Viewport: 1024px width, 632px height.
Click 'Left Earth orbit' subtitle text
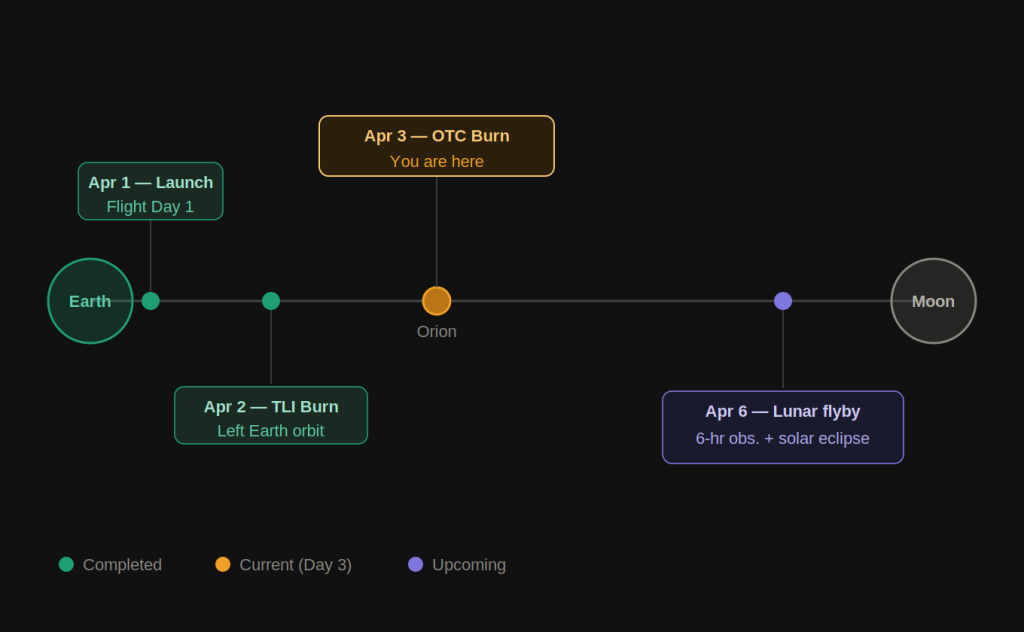pos(271,431)
